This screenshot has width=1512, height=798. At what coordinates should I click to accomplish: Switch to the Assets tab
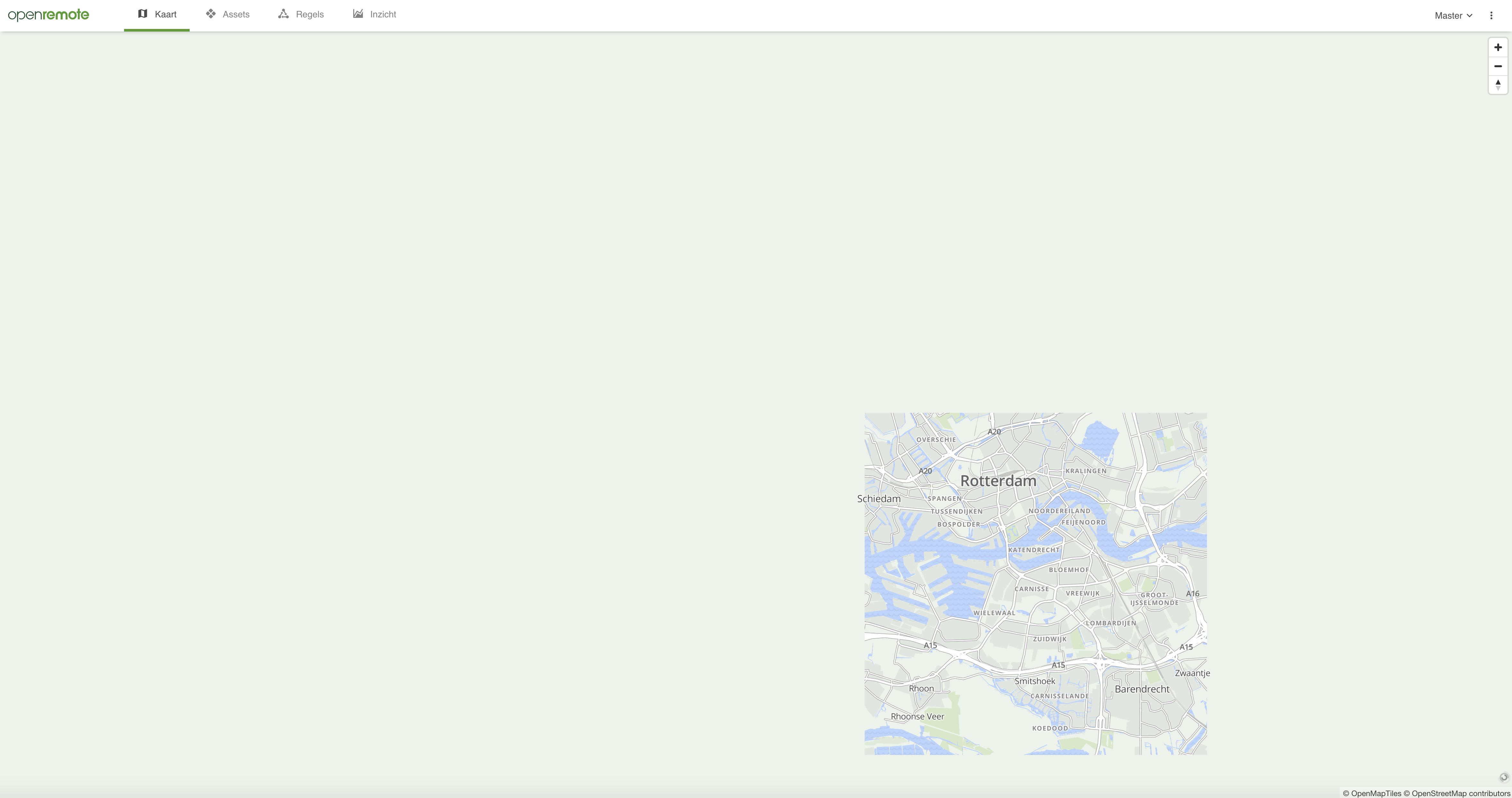pos(228,15)
